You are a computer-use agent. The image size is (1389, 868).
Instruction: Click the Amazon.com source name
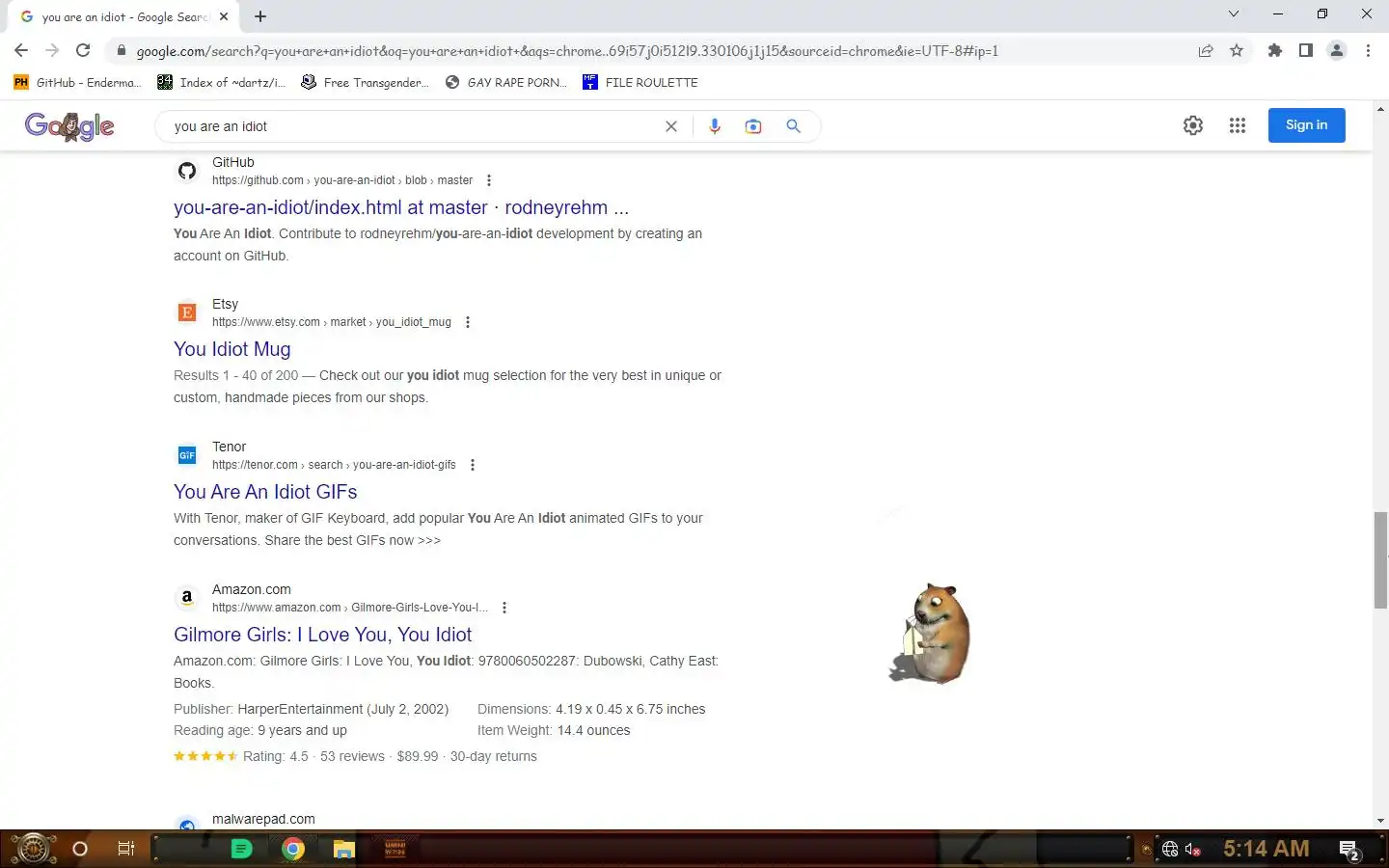point(251,589)
